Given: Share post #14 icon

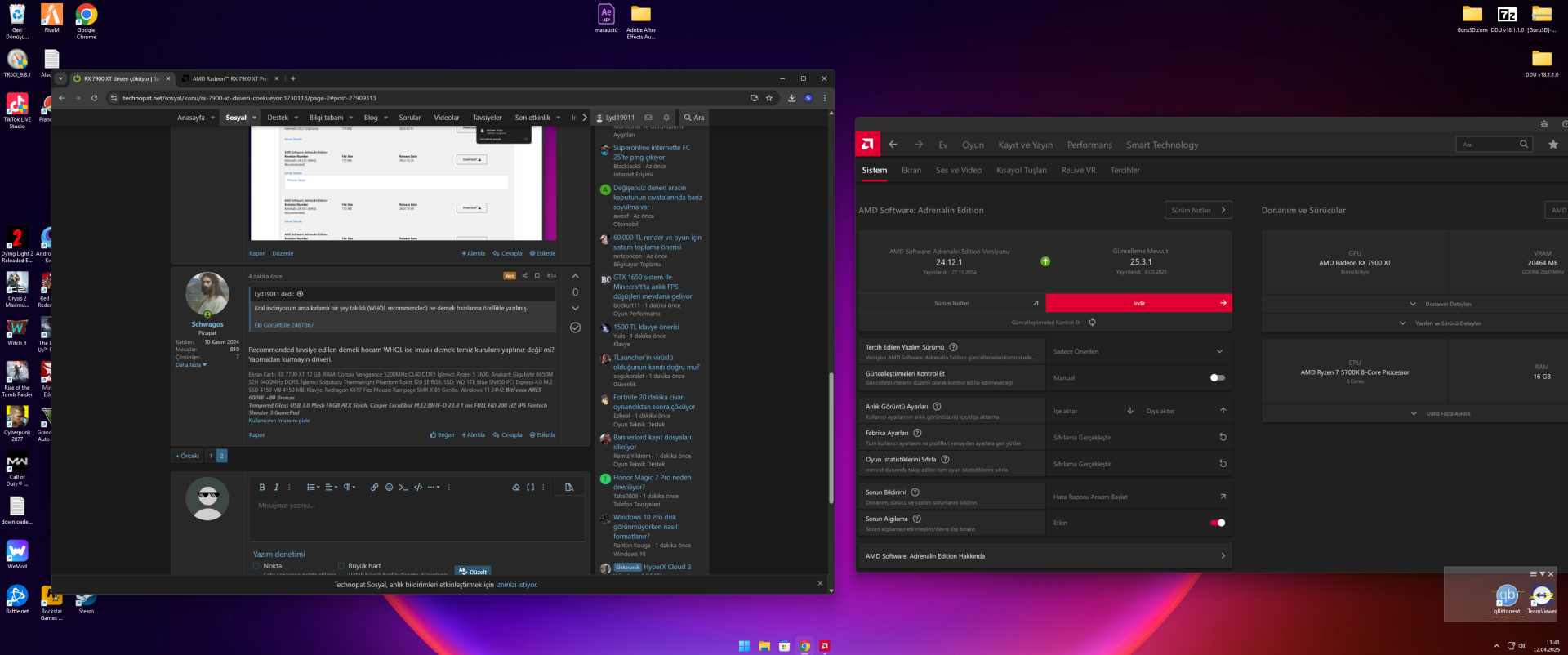Looking at the screenshot, I should [x=524, y=276].
